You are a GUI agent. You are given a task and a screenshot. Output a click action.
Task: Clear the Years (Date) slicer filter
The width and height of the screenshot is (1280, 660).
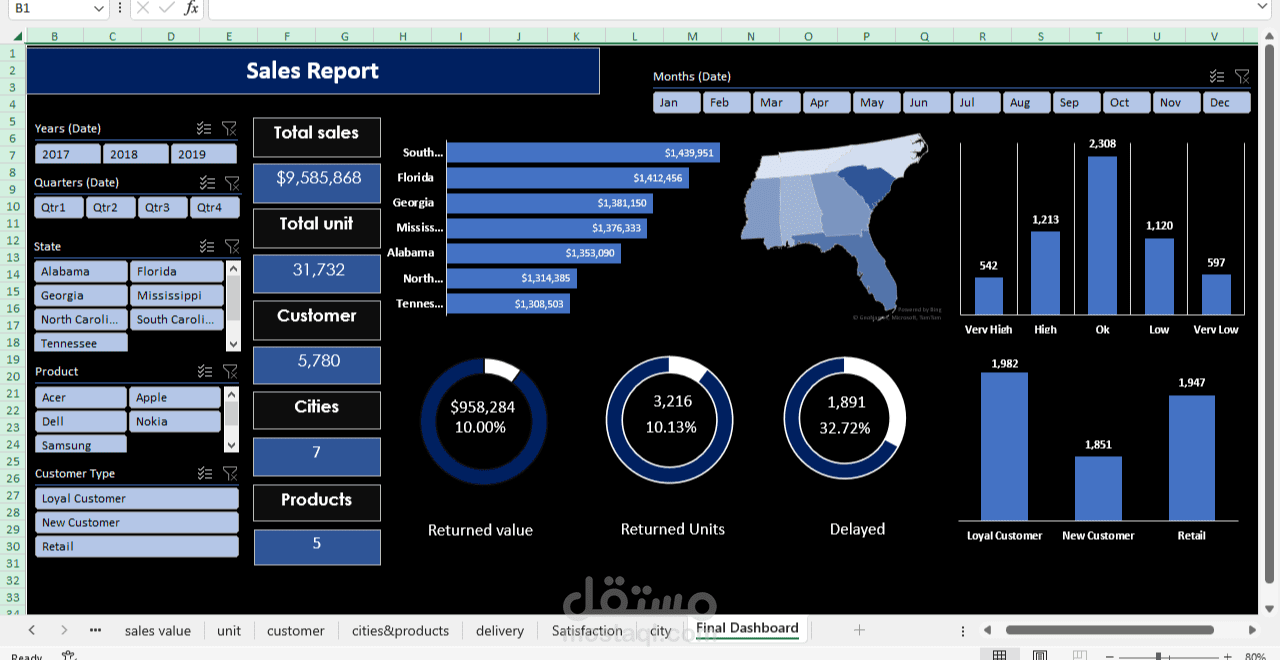click(x=230, y=128)
